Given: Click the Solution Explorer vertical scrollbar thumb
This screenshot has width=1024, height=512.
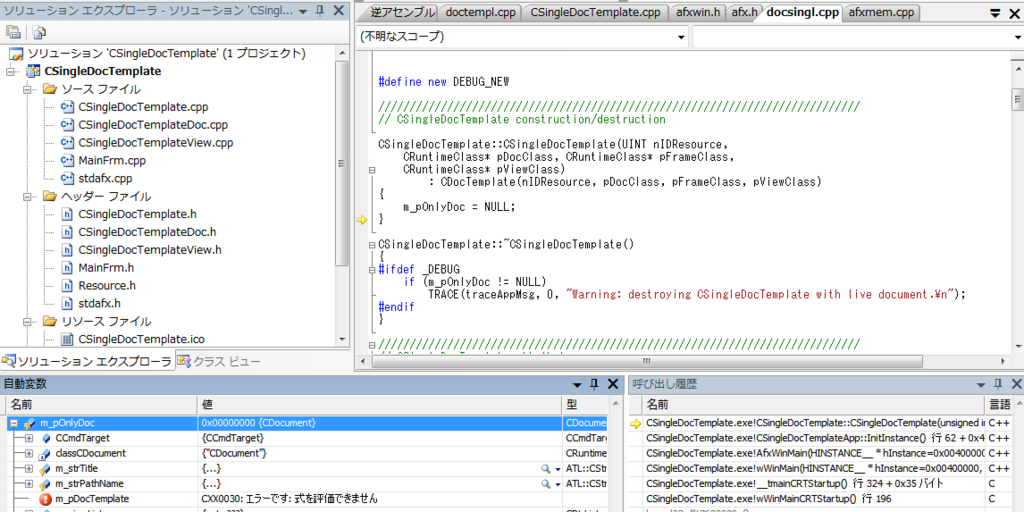Looking at the screenshot, I should 342,163.
